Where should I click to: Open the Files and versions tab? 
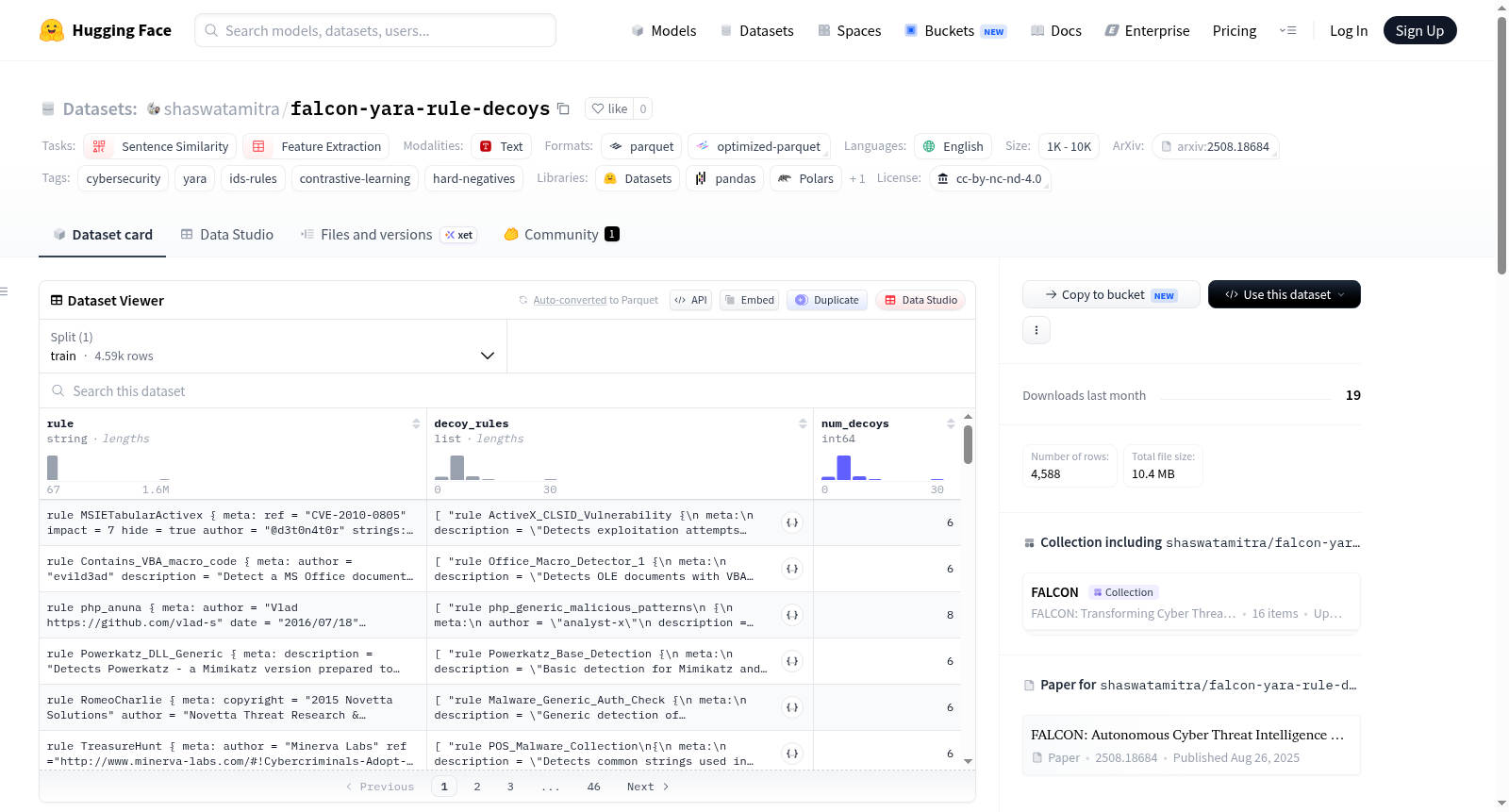(x=388, y=234)
